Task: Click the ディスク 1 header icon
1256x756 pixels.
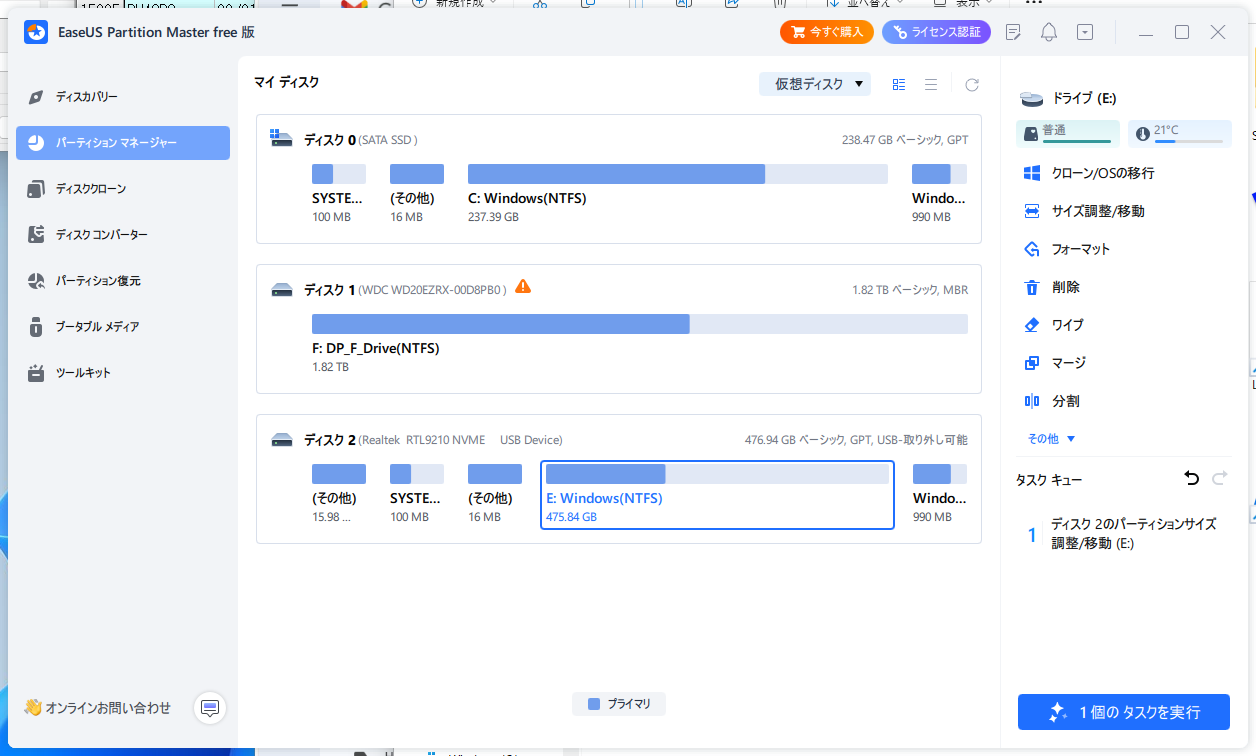Action: tap(282, 290)
